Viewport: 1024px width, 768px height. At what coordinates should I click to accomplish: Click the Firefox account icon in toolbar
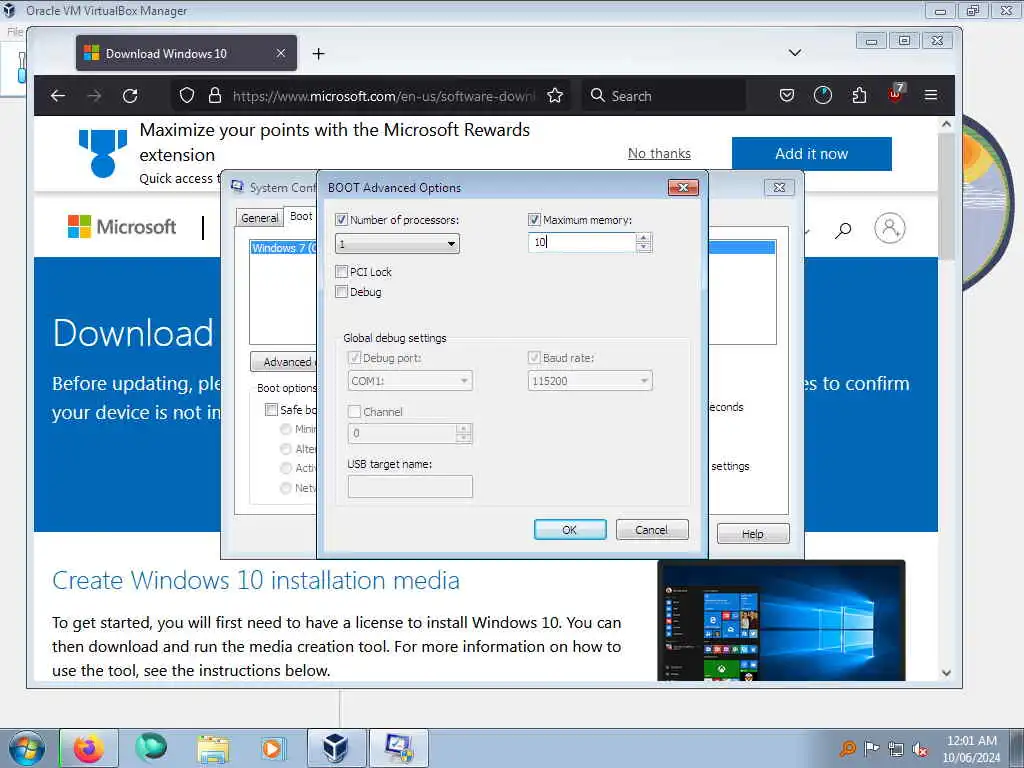pos(823,96)
